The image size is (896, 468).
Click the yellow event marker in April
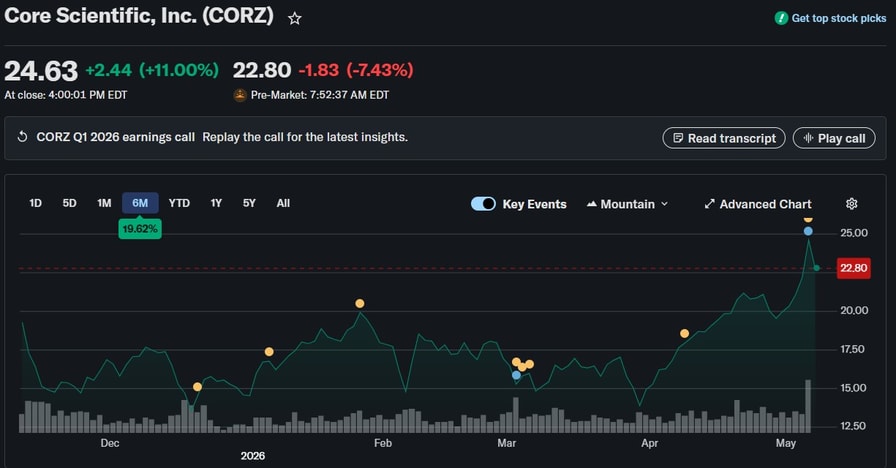coord(684,333)
